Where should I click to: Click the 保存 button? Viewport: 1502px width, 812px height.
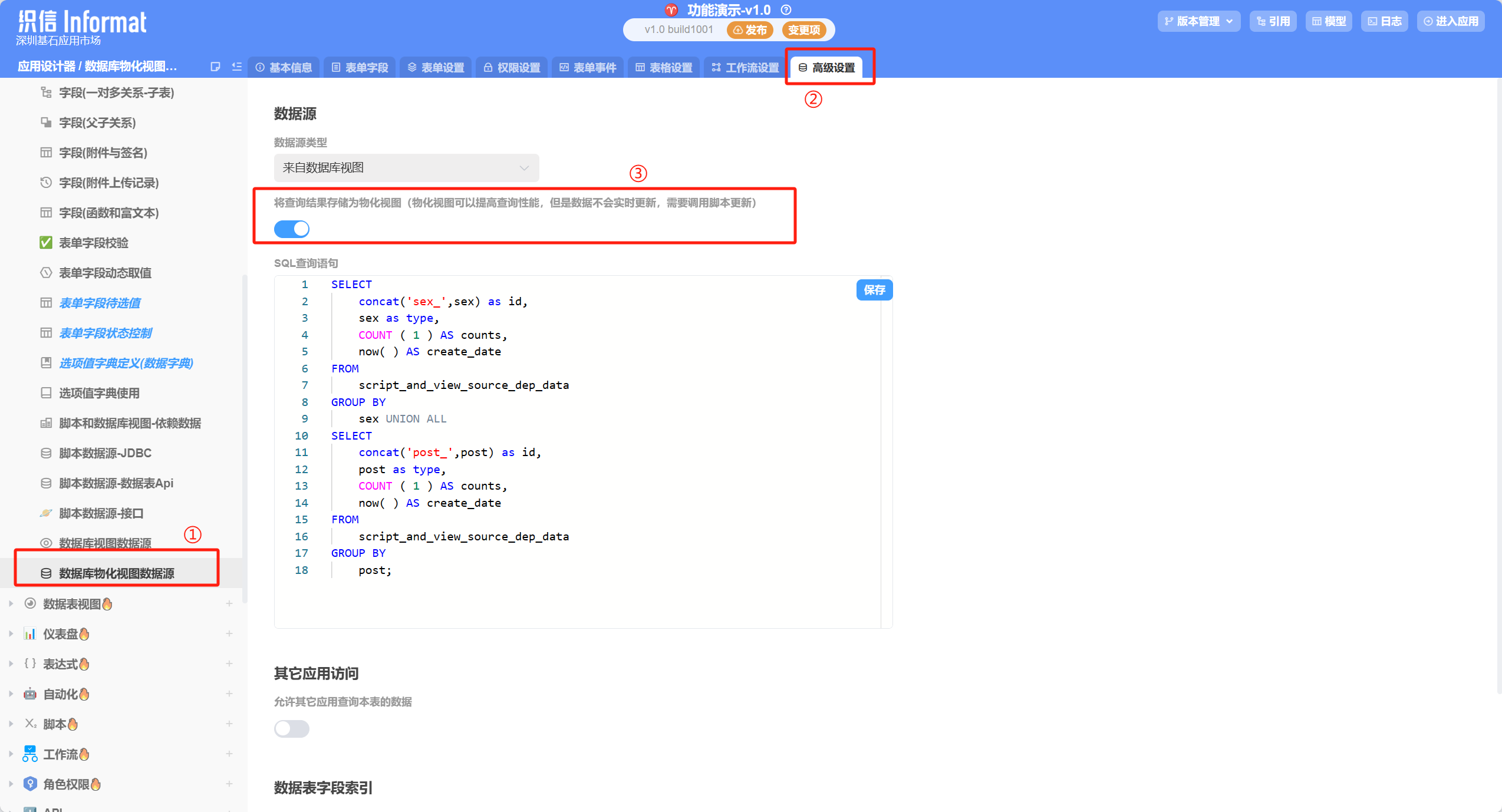[873, 290]
